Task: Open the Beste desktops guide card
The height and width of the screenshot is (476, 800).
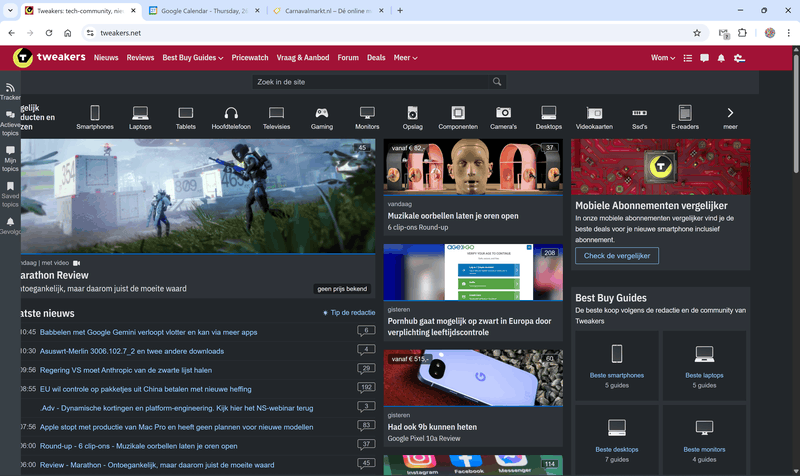Action: point(617,440)
